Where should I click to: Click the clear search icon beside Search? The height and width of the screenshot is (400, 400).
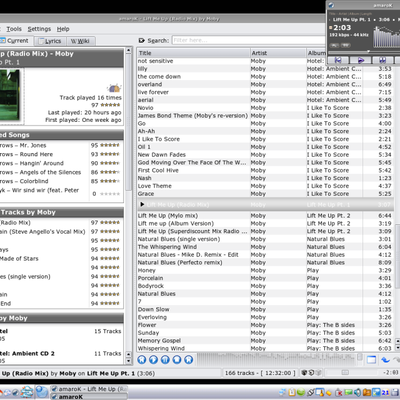pos(141,41)
